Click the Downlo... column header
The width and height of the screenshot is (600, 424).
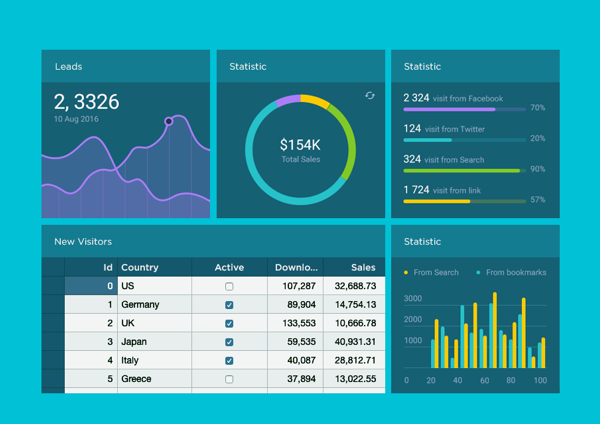[x=296, y=267]
